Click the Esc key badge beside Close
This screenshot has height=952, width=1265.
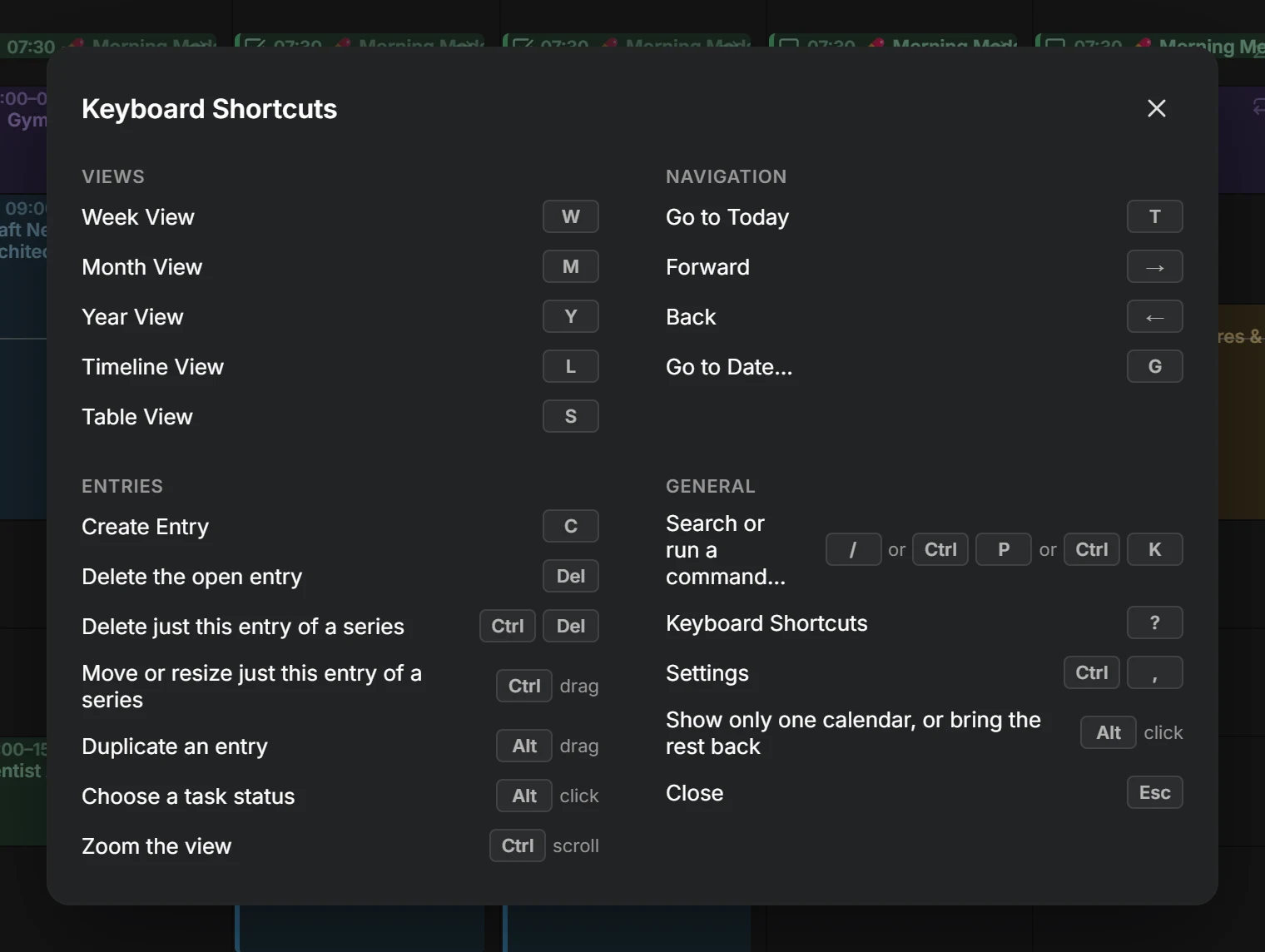click(1154, 793)
